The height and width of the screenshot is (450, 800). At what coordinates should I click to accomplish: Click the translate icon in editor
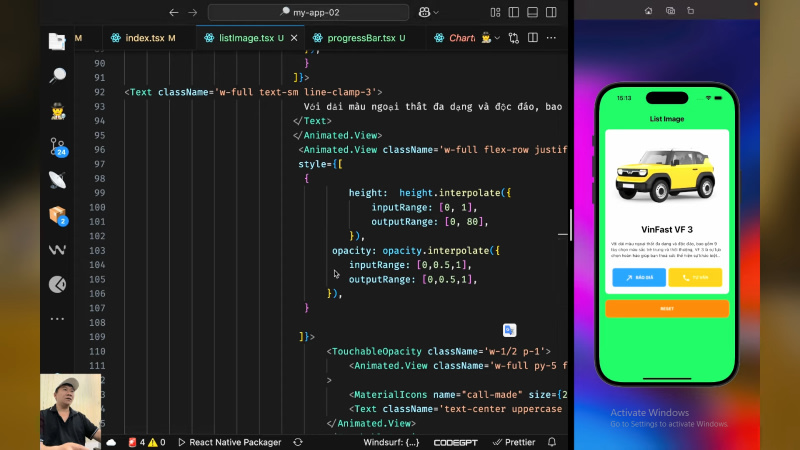tap(509, 330)
